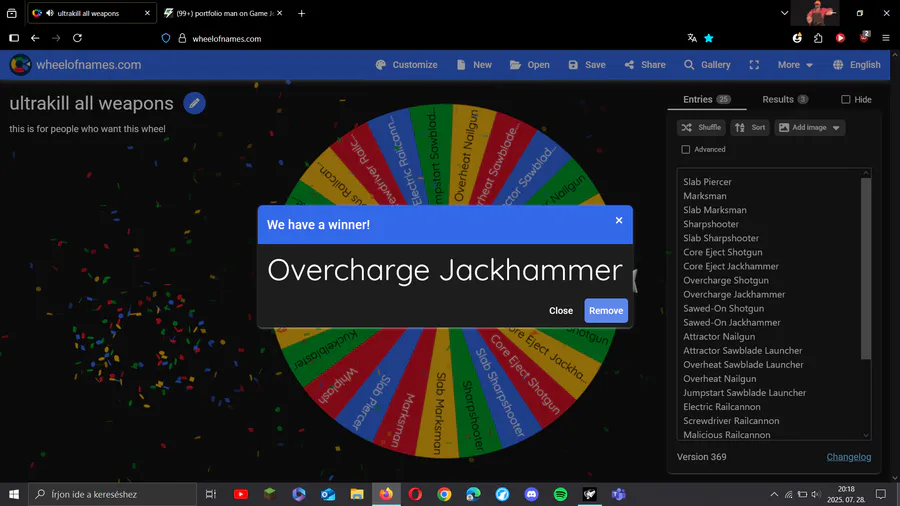Open the Firefox application menu
Screen dimensions: 900x506
(886, 38)
